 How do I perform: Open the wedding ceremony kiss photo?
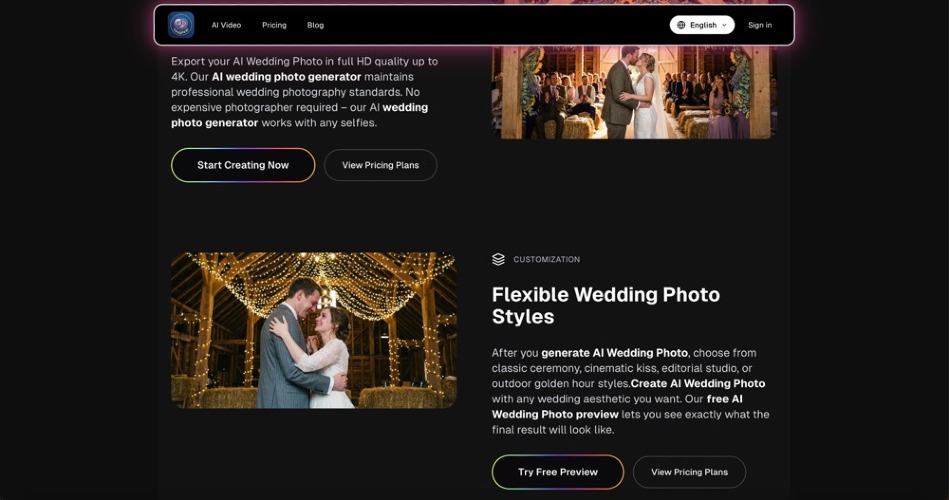[x=634, y=92]
